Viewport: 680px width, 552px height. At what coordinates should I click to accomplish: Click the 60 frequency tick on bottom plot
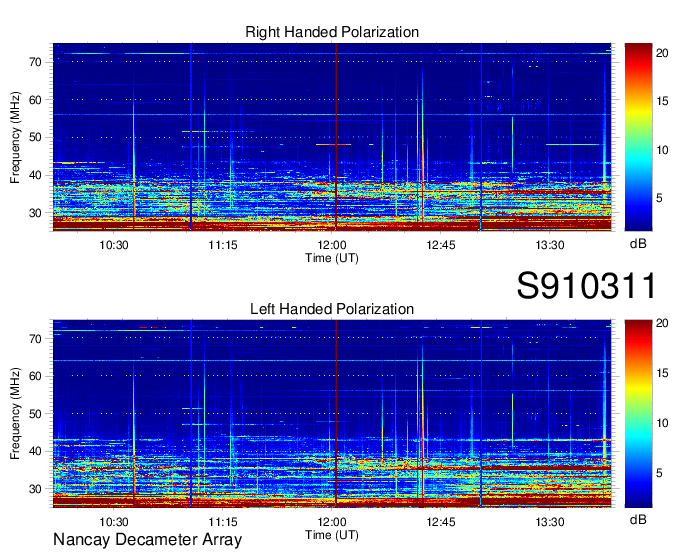point(36,376)
